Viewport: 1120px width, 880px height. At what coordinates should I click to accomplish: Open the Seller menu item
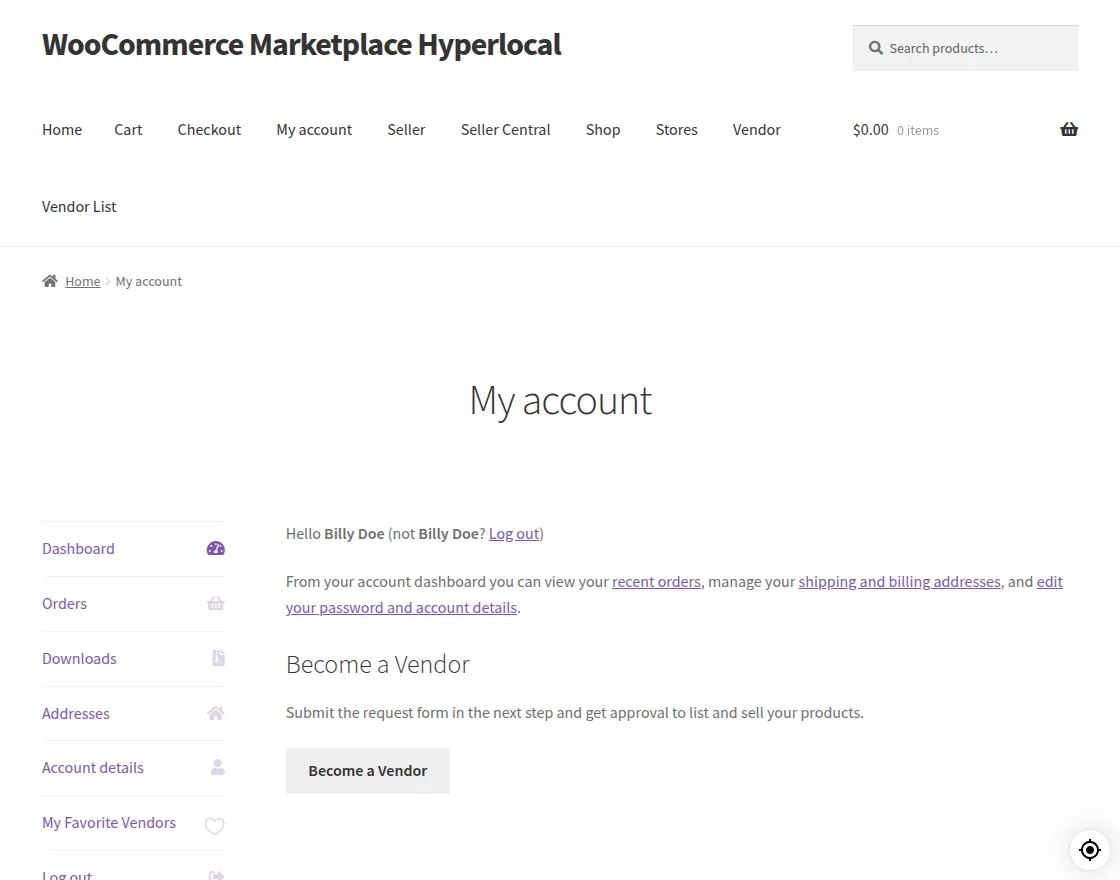click(406, 129)
